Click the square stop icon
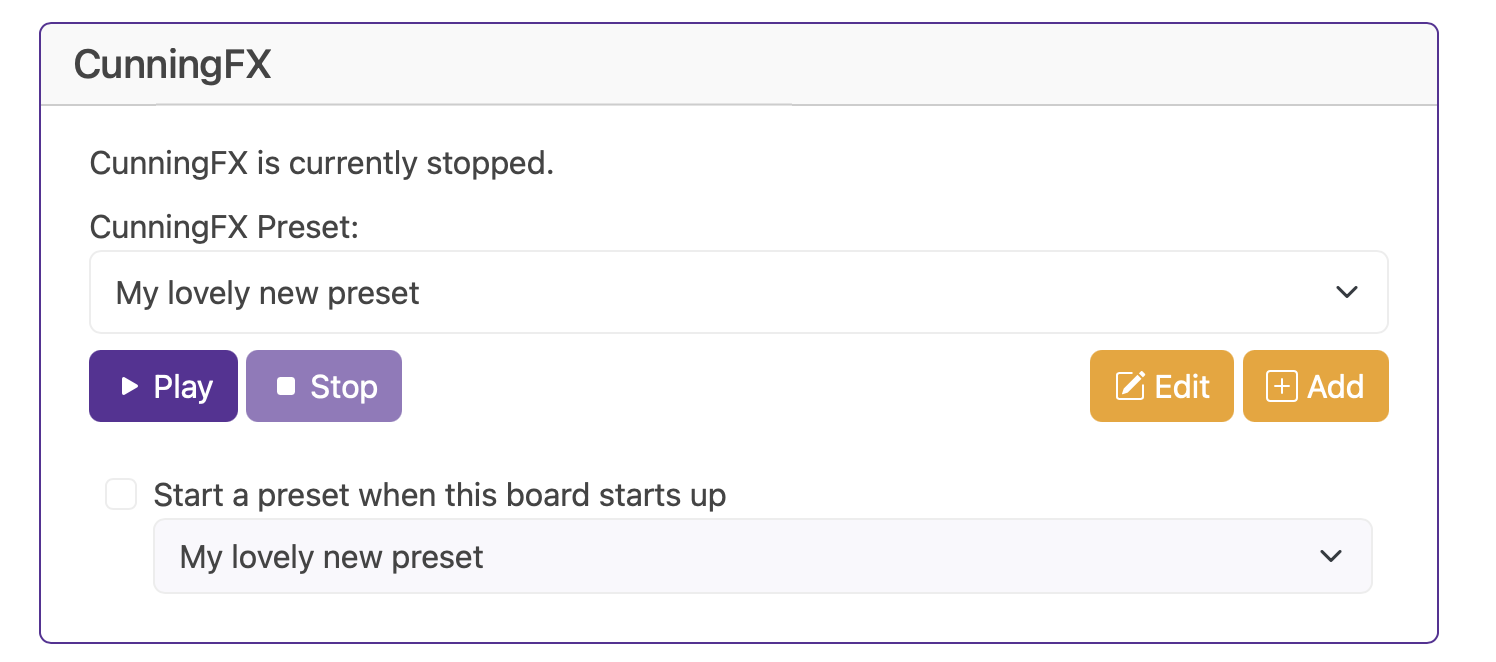This screenshot has height=662, width=1496. pos(286,386)
